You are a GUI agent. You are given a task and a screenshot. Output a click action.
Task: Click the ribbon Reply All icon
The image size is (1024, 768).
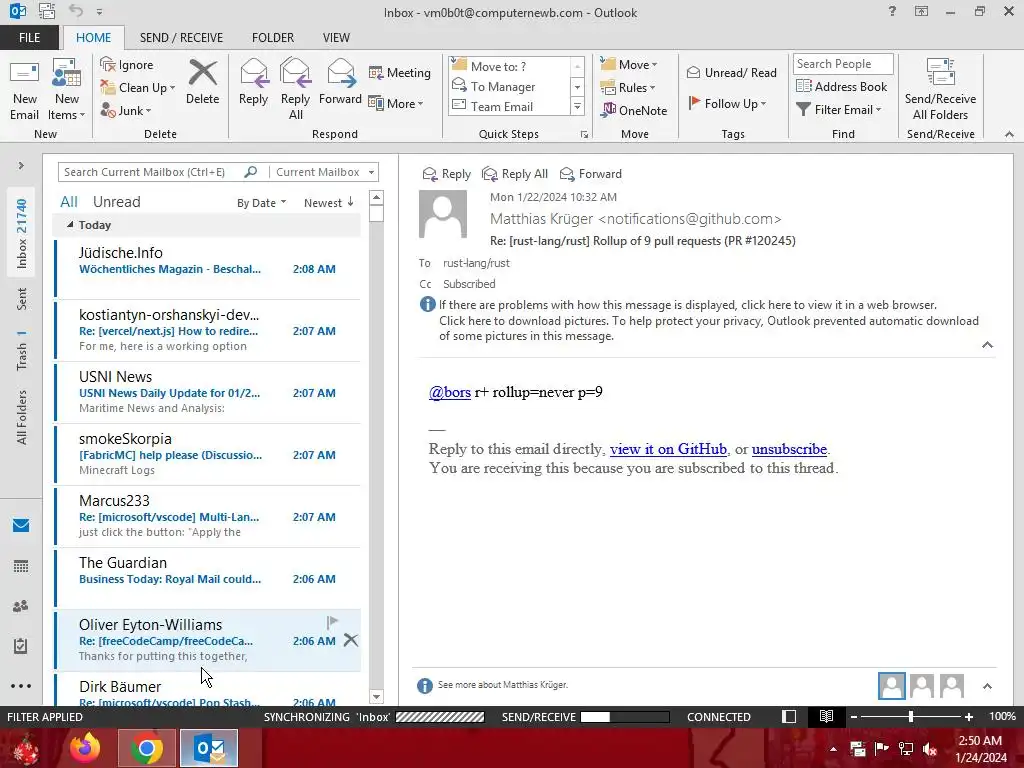coord(295,90)
